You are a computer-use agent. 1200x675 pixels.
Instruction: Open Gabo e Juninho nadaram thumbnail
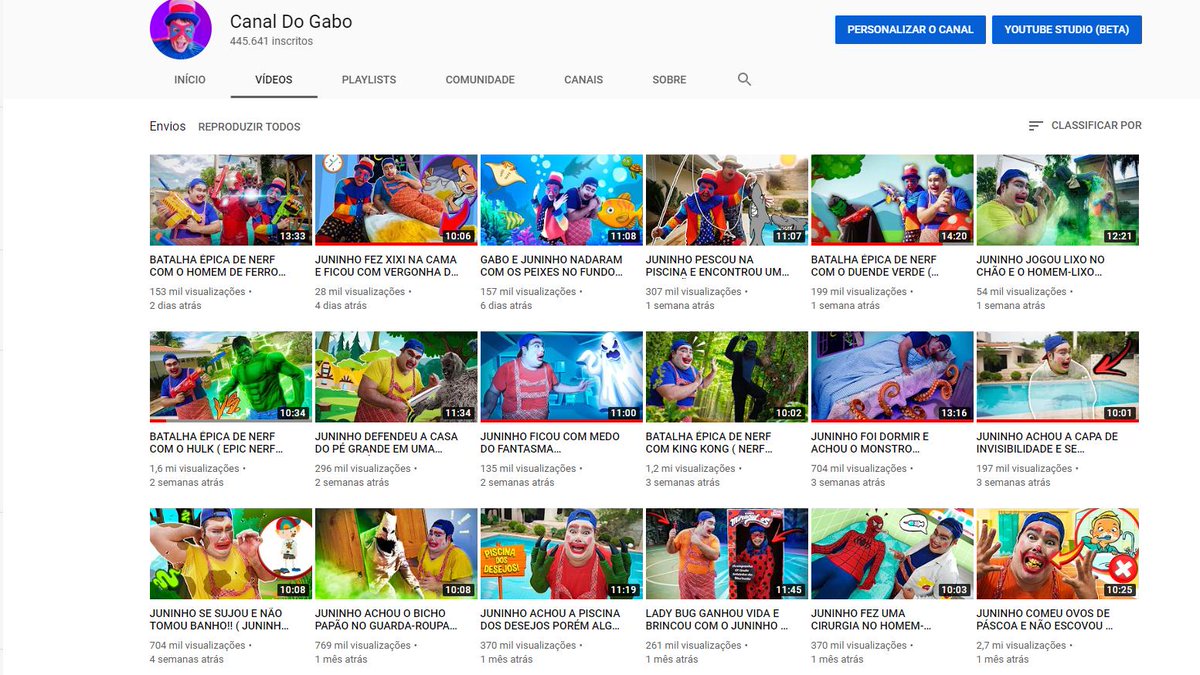pos(561,200)
